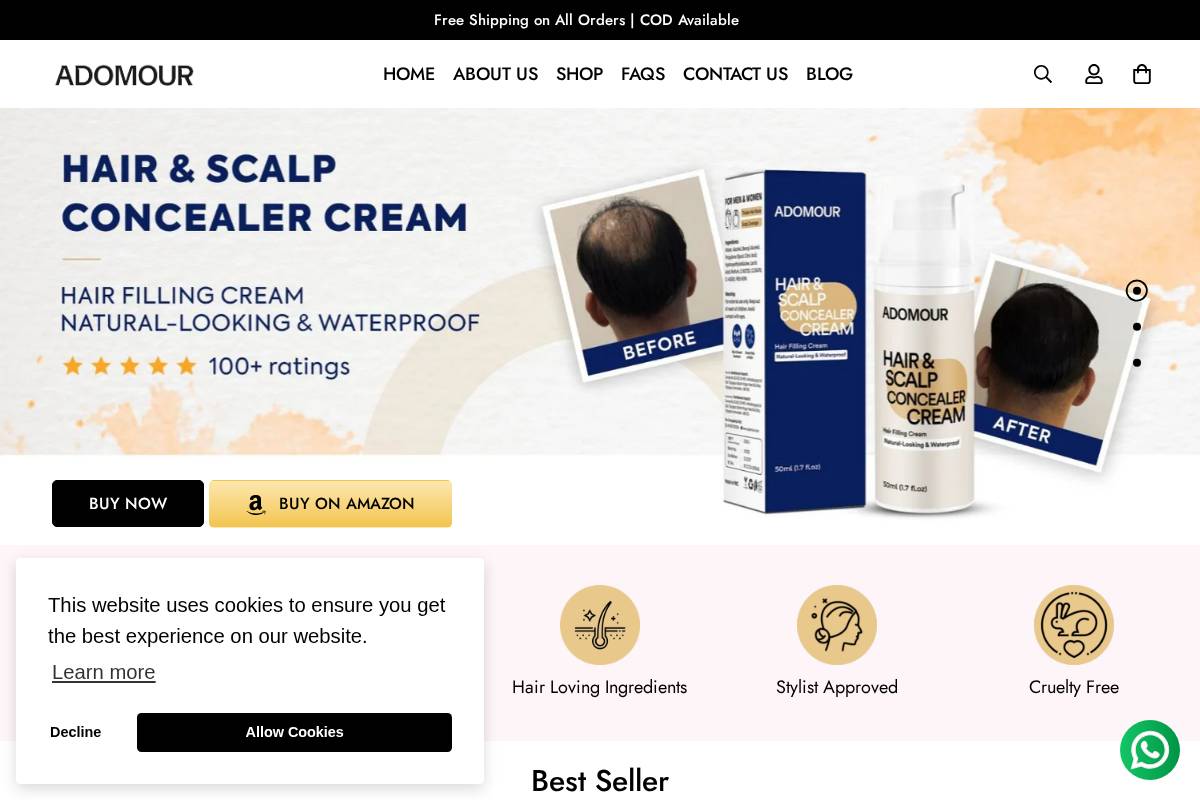The height and width of the screenshot is (800, 1200).
Task: Switch to the second slide dot
Action: (1137, 327)
